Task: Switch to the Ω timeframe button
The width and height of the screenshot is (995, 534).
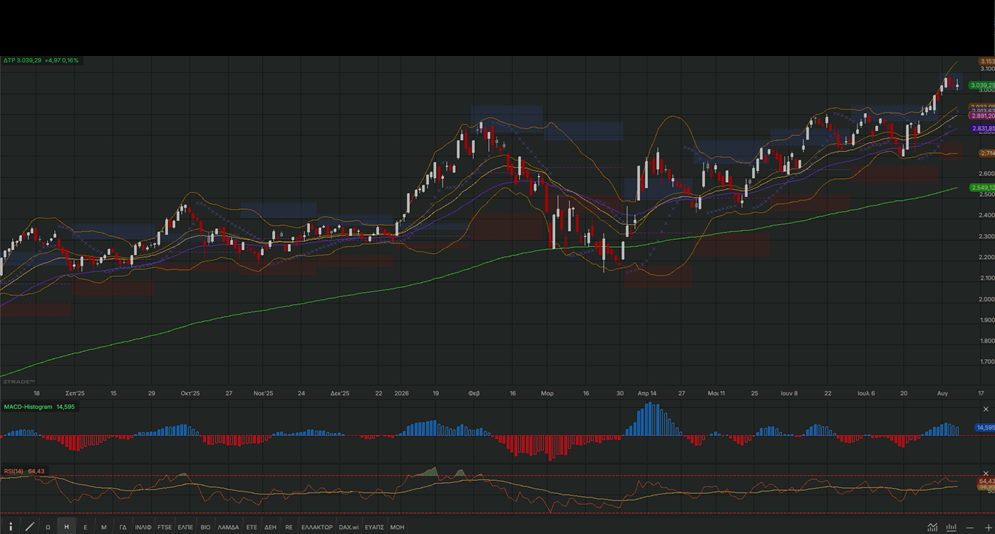Action: 48,527
